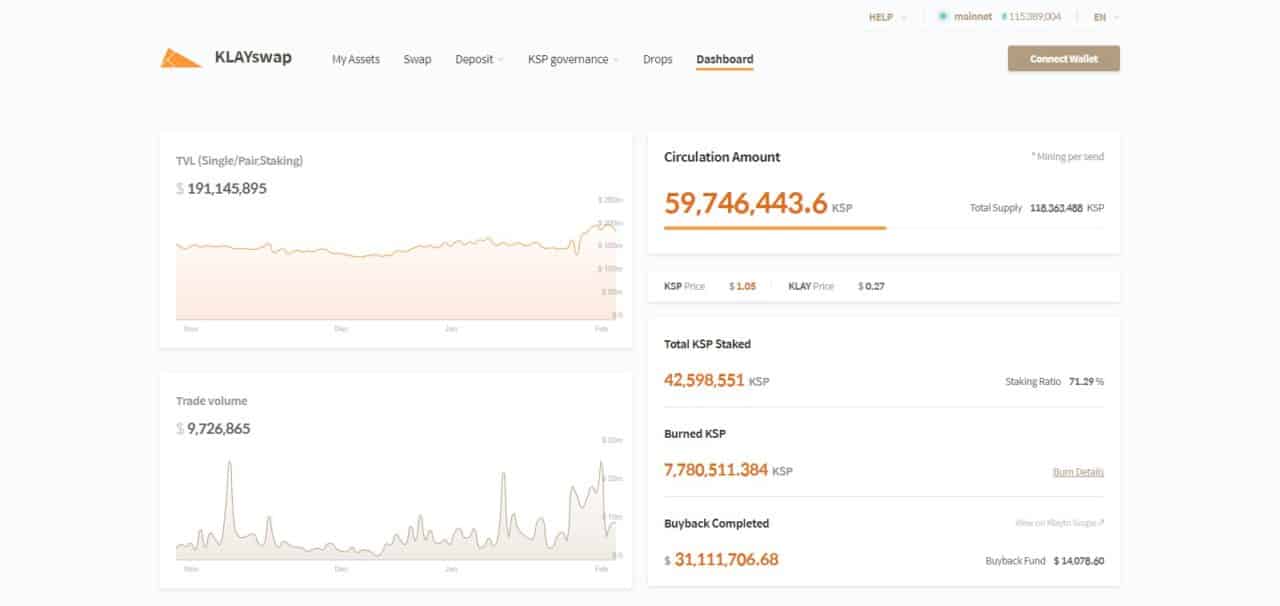Click the orange KLAYswap logo icon
This screenshot has width=1280, height=606.
[x=181, y=59]
